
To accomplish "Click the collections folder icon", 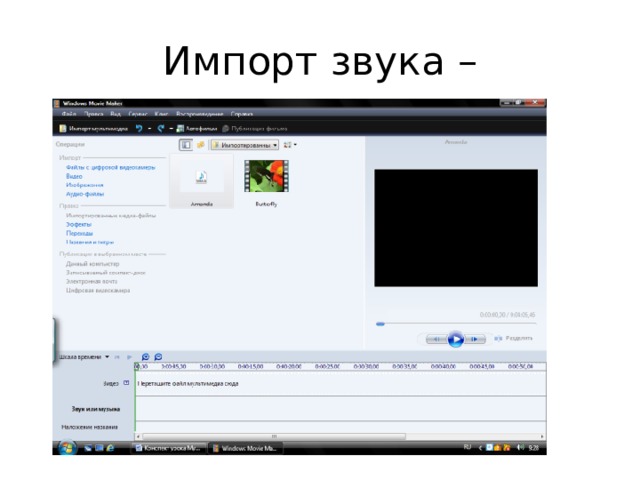I will pos(200,145).
